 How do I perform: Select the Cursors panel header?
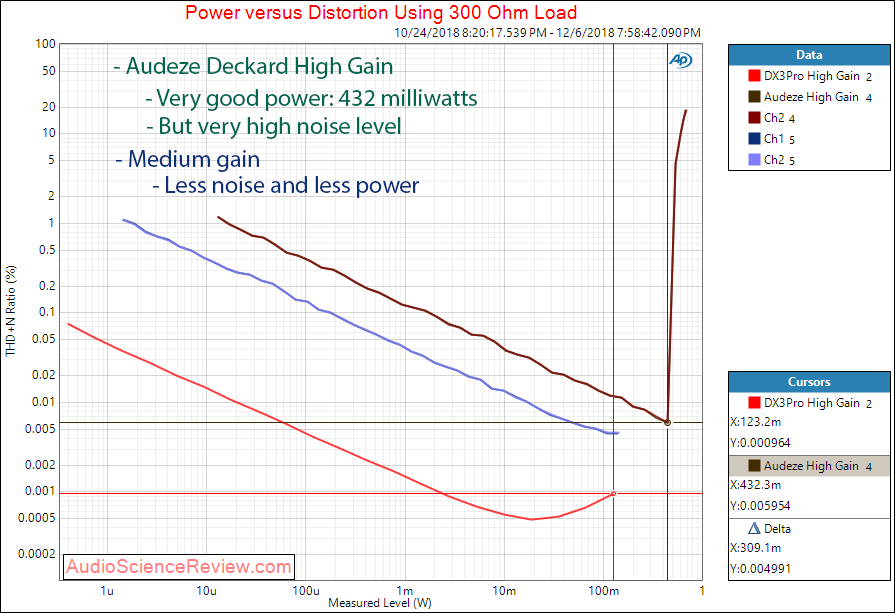809,382
